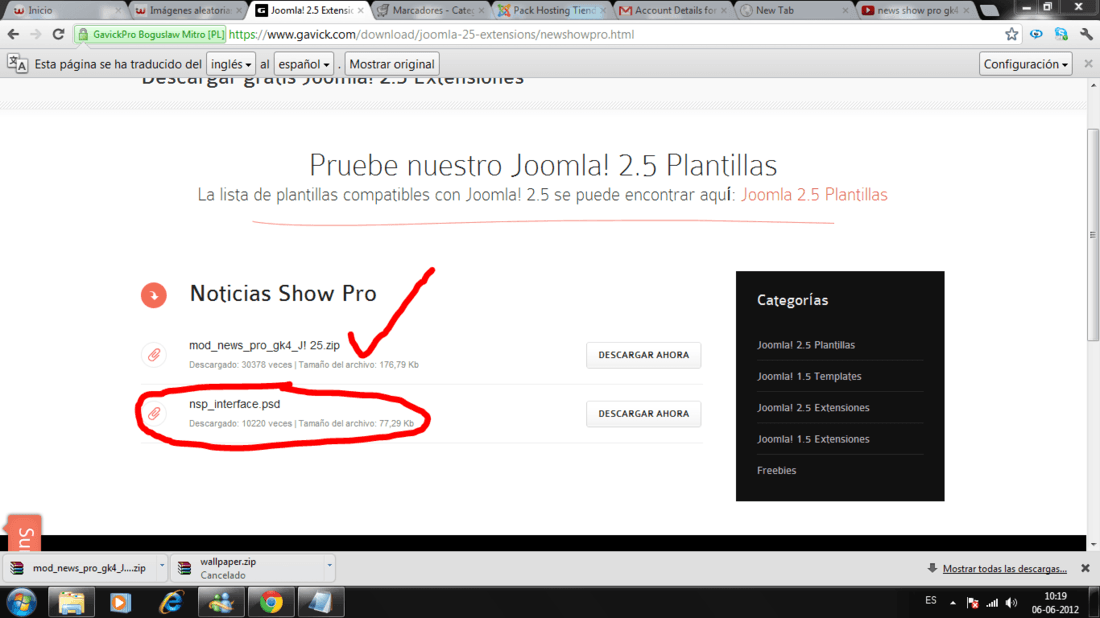Open the Windows Start menu
1100x618 pixels.
(22, 603)
